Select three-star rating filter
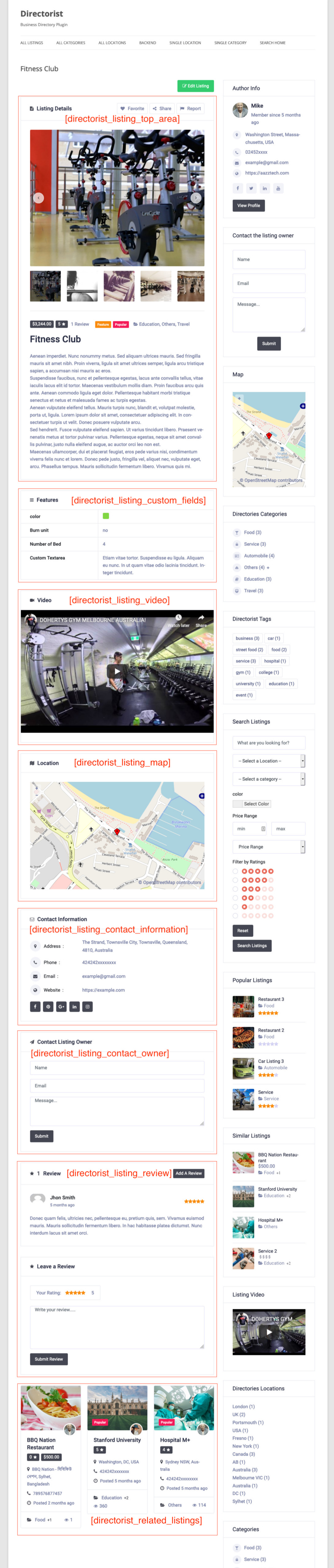334x1568 pixels. 235,889
